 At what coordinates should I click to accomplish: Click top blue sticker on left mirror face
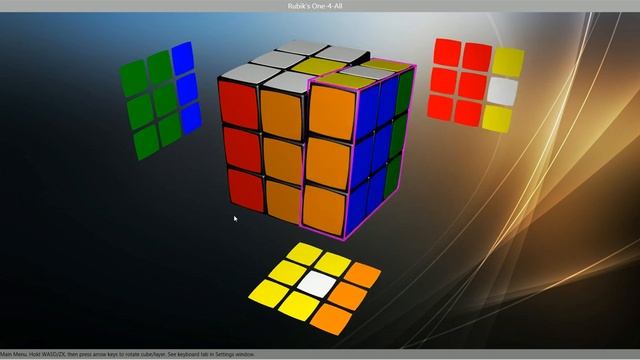[x=182, y=58]
